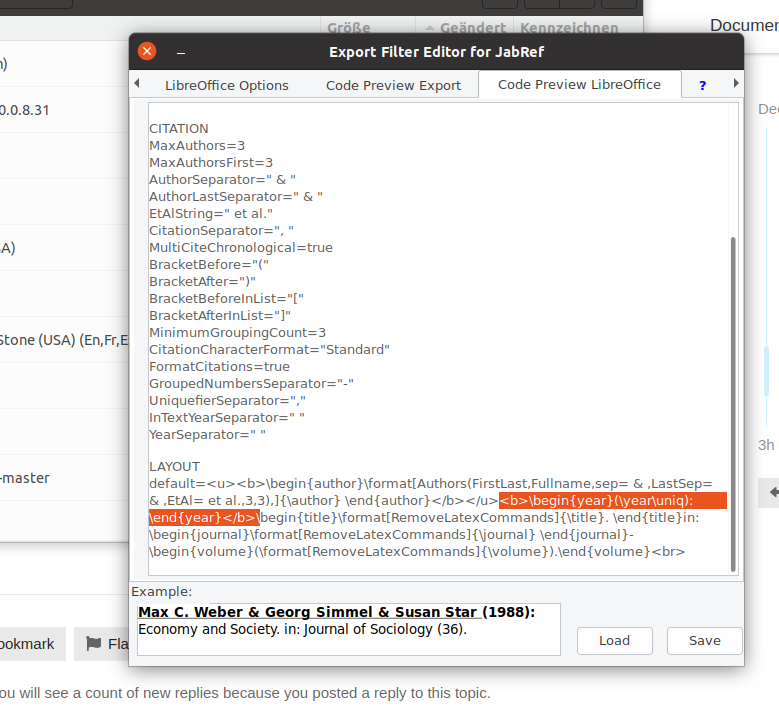Image resolution: width=779 pixels, height=708 pixels.
Task: Click the CITATION heading in code
Action: (x=179, y=129)
